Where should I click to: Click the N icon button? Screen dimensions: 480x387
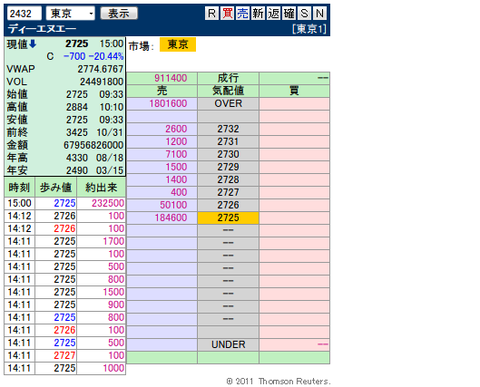pyautogui.click(x=319, y=13)
